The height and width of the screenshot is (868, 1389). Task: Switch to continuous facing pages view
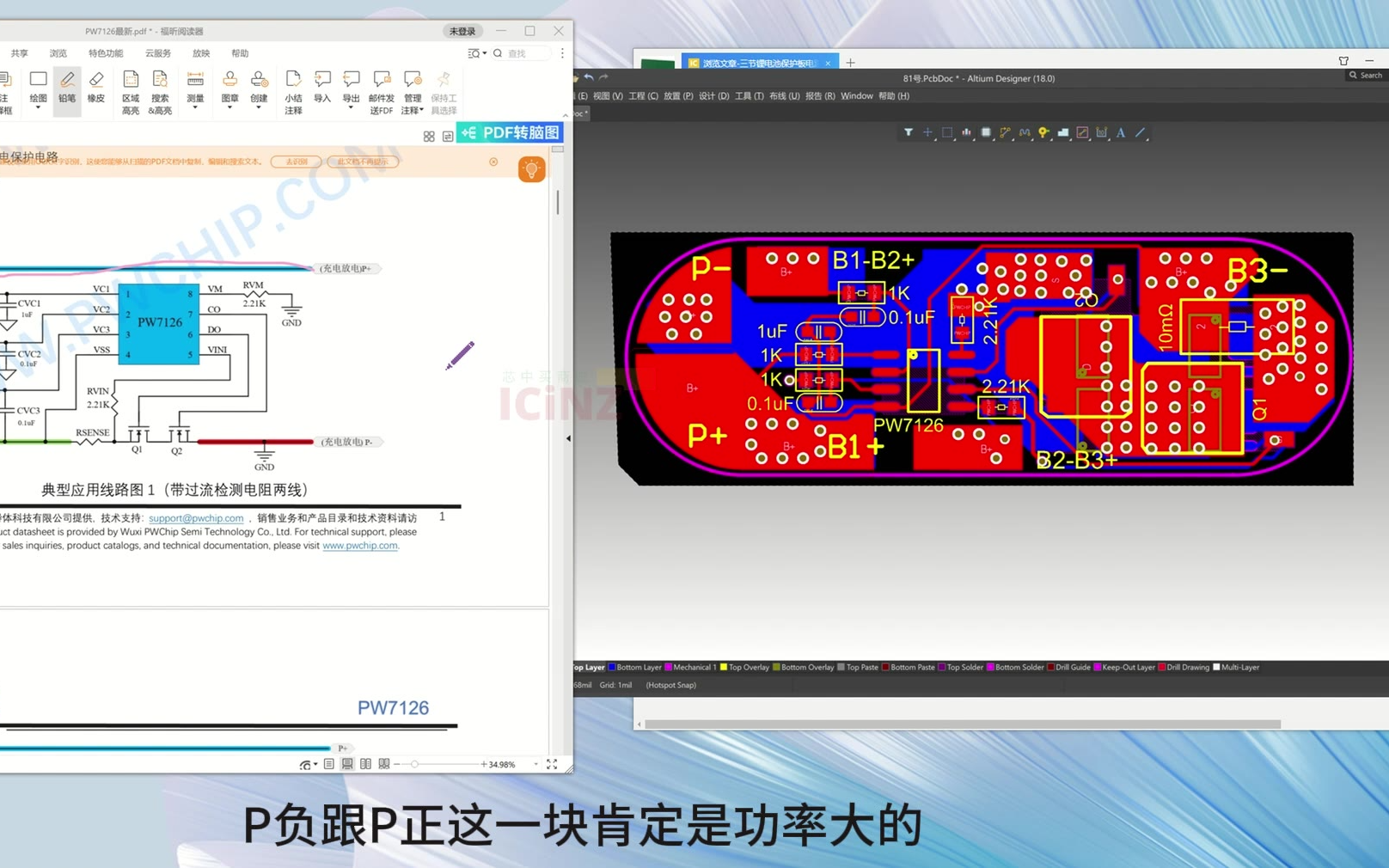(384, 764)
